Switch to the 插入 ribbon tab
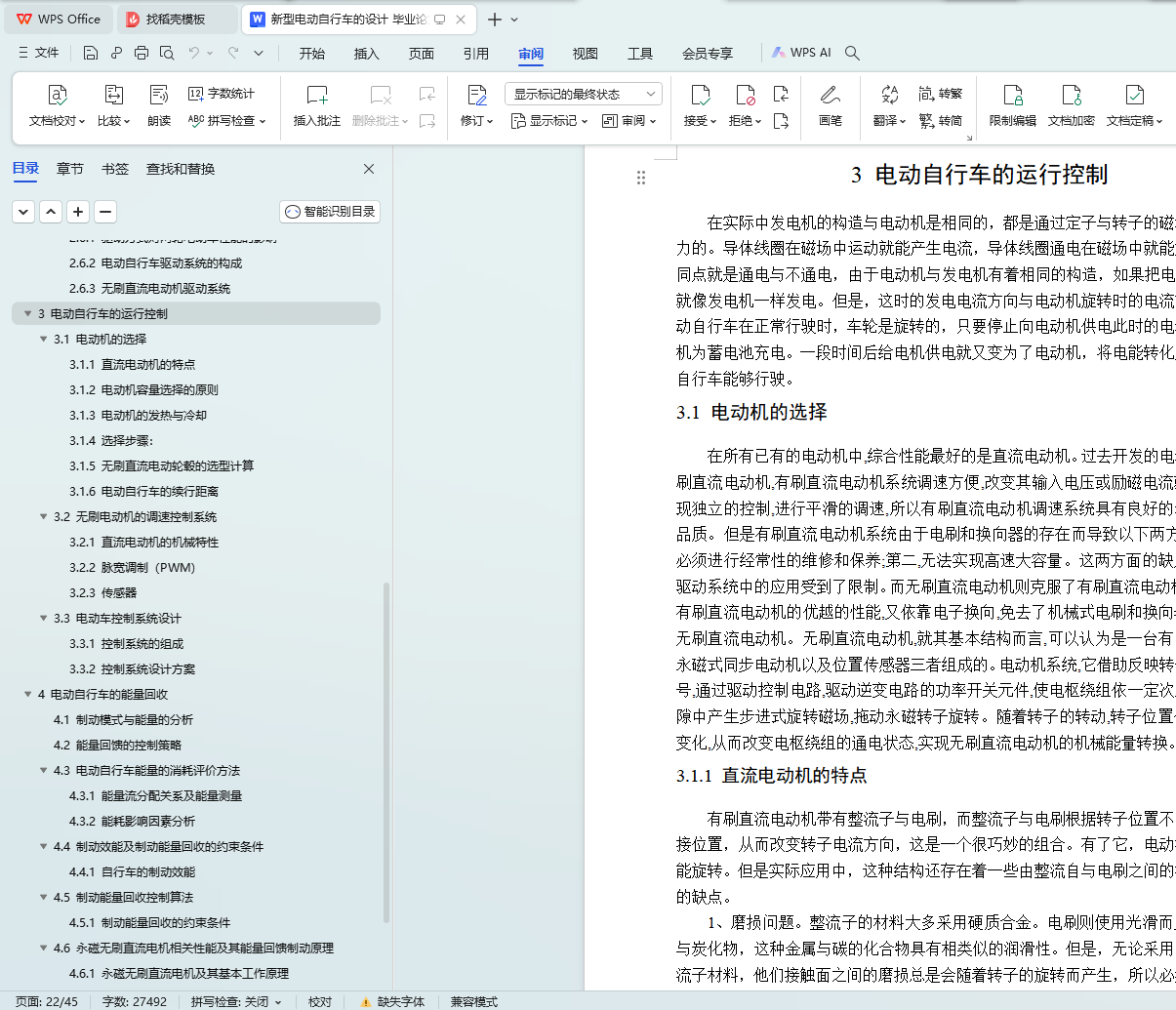1176x1010 pixels. (367, 54)
